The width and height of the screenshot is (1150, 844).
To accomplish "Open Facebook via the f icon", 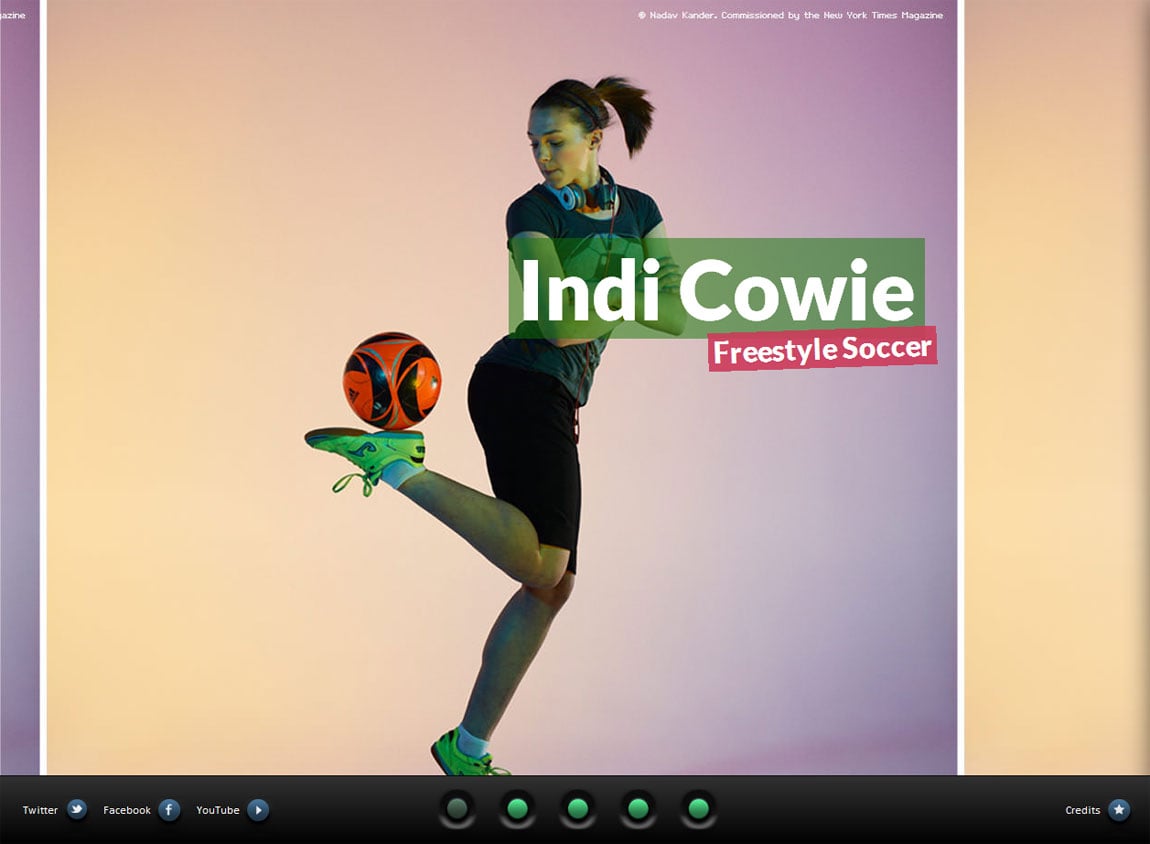I will pyautogui.click(x=167, y=810).
